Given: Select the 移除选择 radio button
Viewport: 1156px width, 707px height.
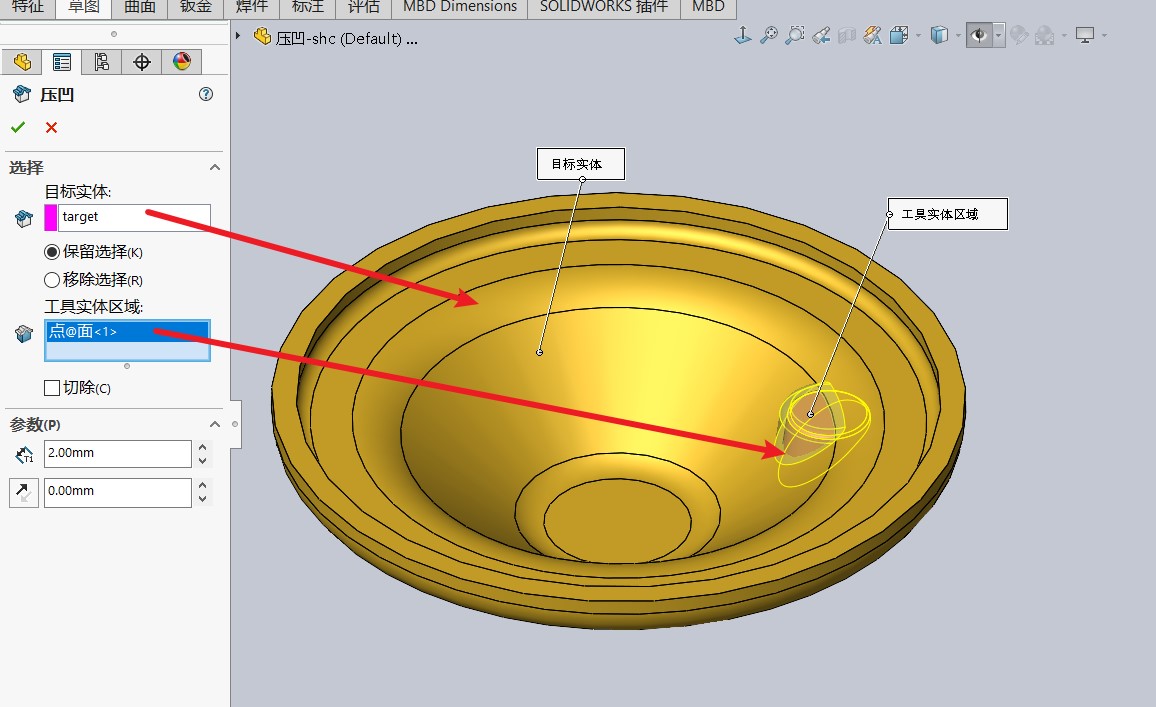Looking at the screenshot, I should click(52, 280).
